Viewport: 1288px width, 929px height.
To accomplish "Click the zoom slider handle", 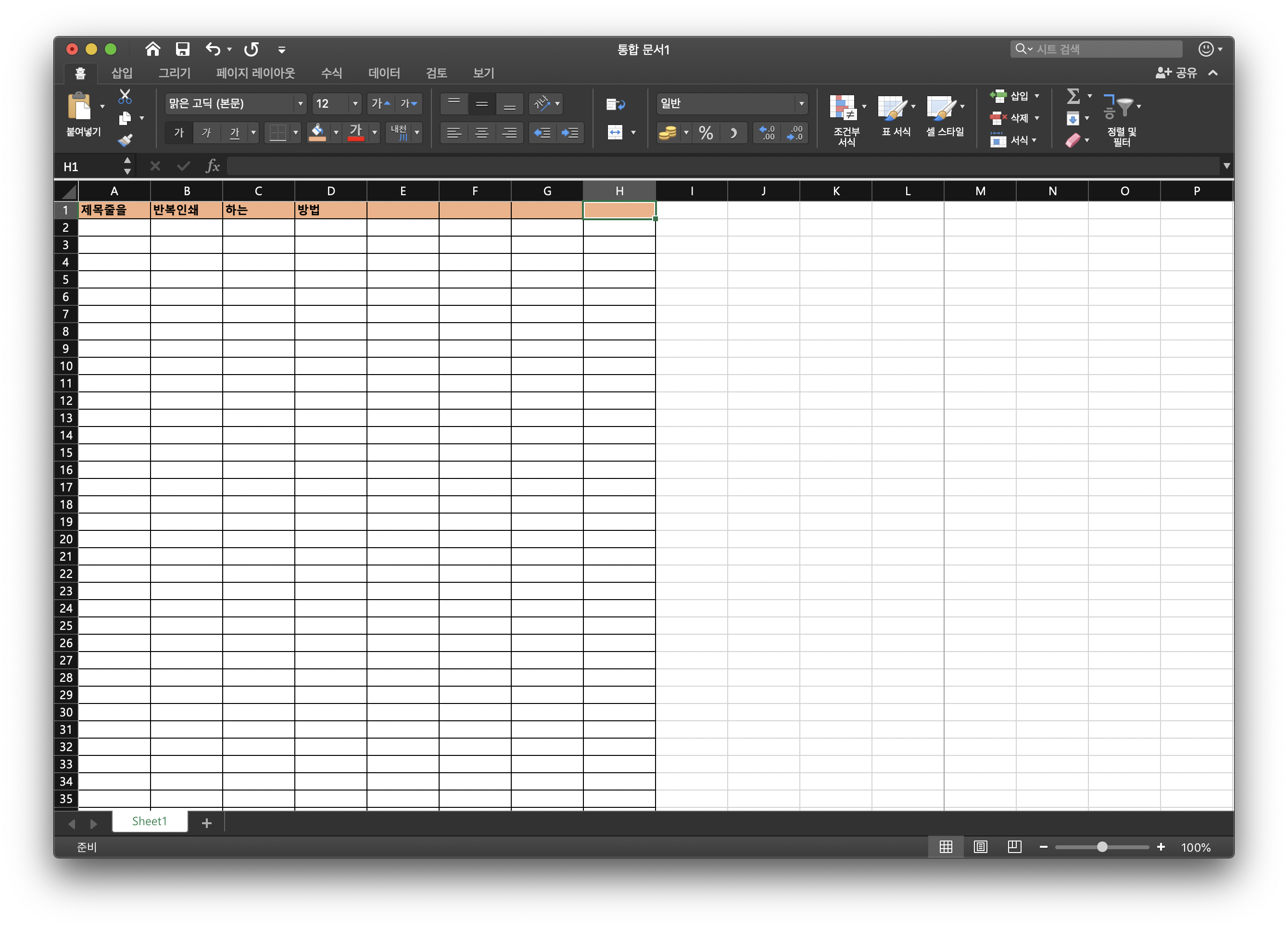I will click(x=1102, y=847).
